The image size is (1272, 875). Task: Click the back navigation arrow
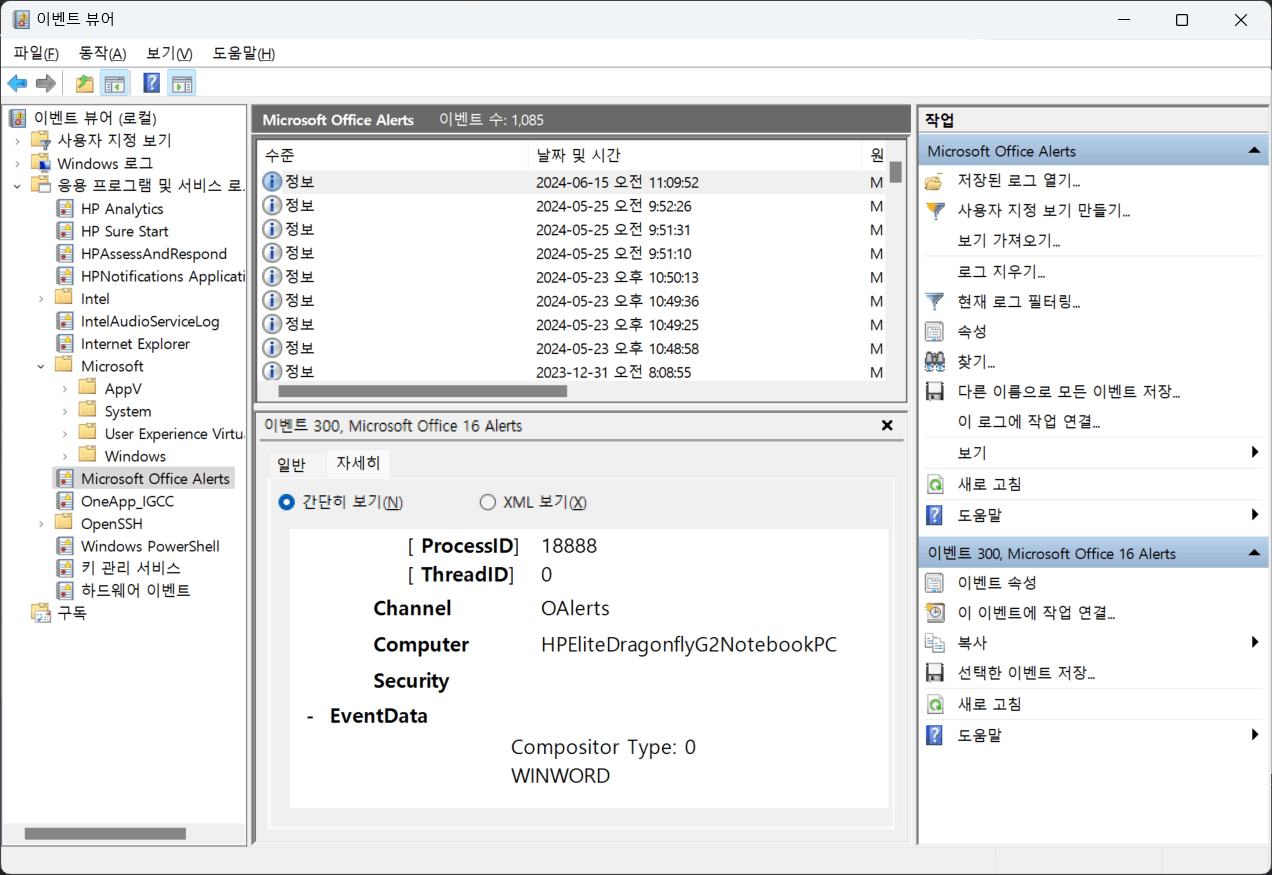[17, 83]
